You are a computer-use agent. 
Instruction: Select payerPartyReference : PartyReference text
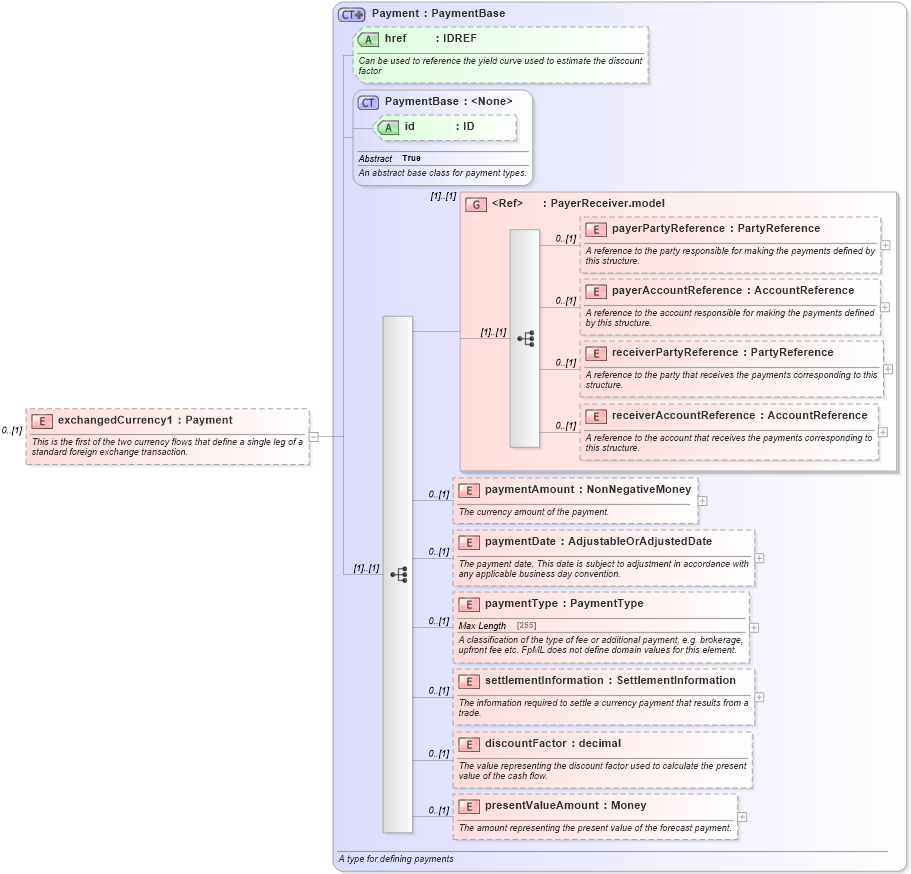tap(716, 228)
